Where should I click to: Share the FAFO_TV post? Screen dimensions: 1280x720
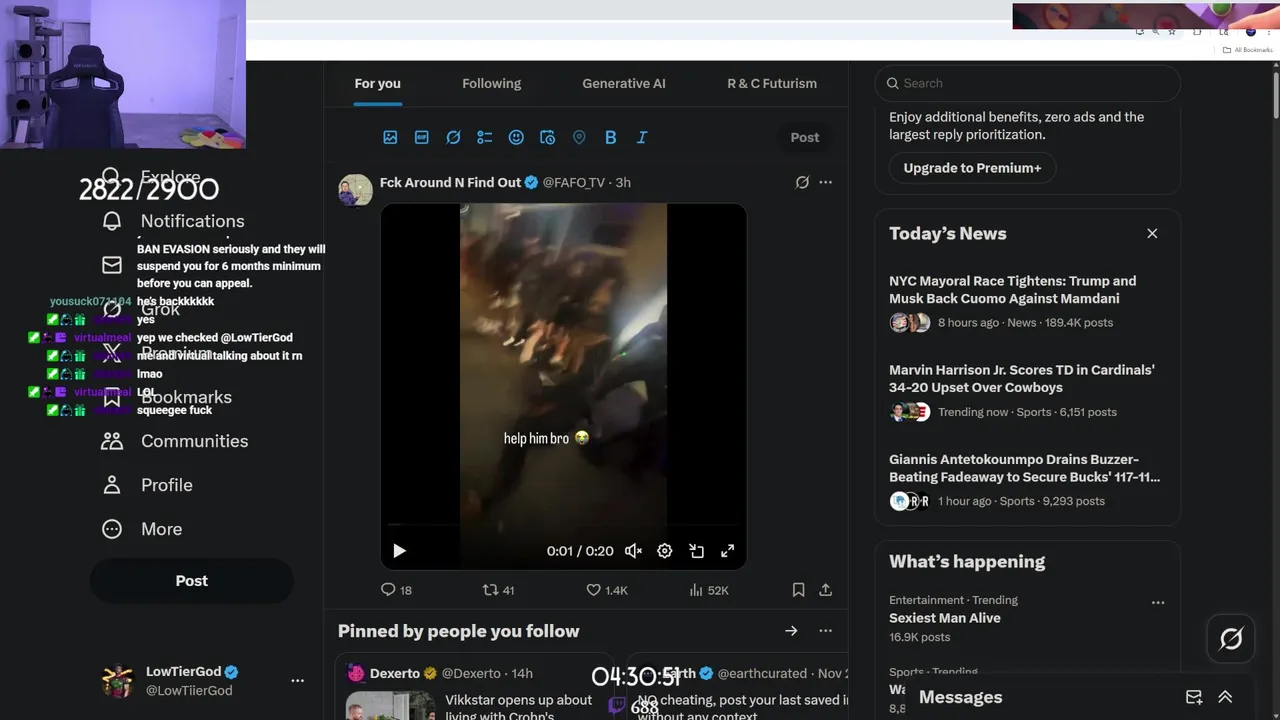pyautogui.click(x=826, y=590)
